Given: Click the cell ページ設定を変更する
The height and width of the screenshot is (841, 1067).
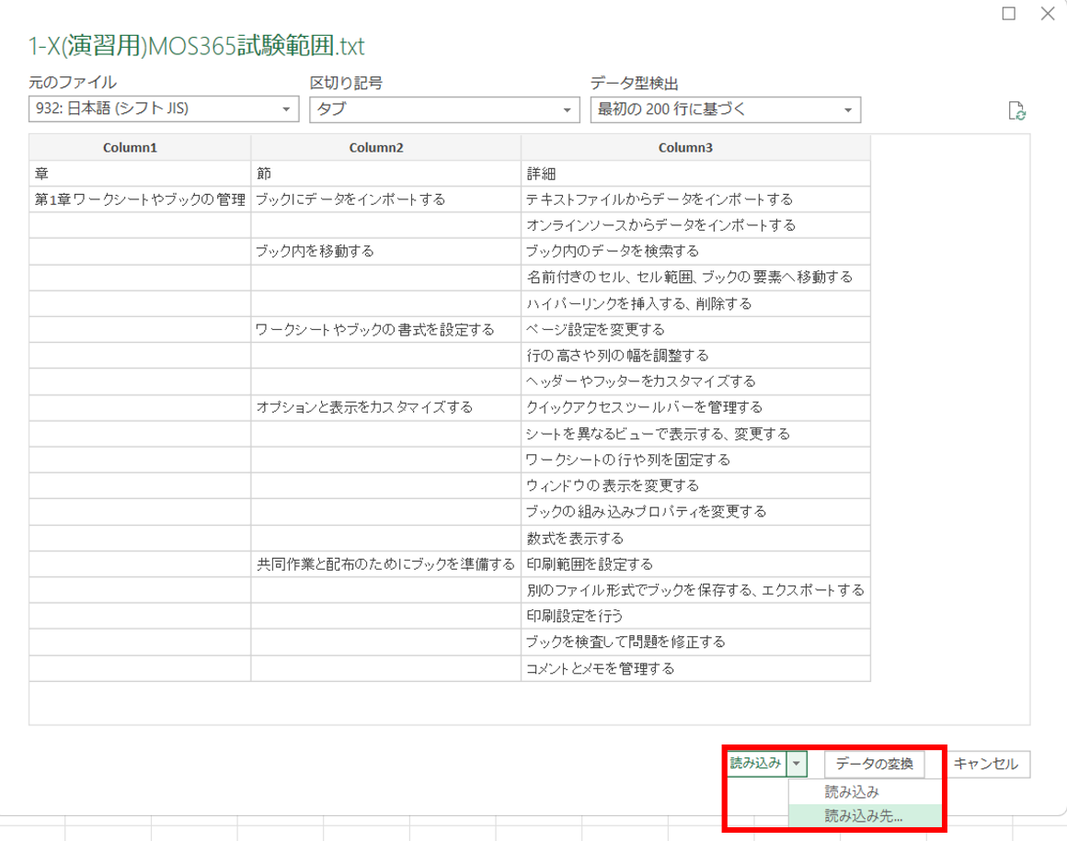Looking at the screenshot, I should click(x=695, y=329).
